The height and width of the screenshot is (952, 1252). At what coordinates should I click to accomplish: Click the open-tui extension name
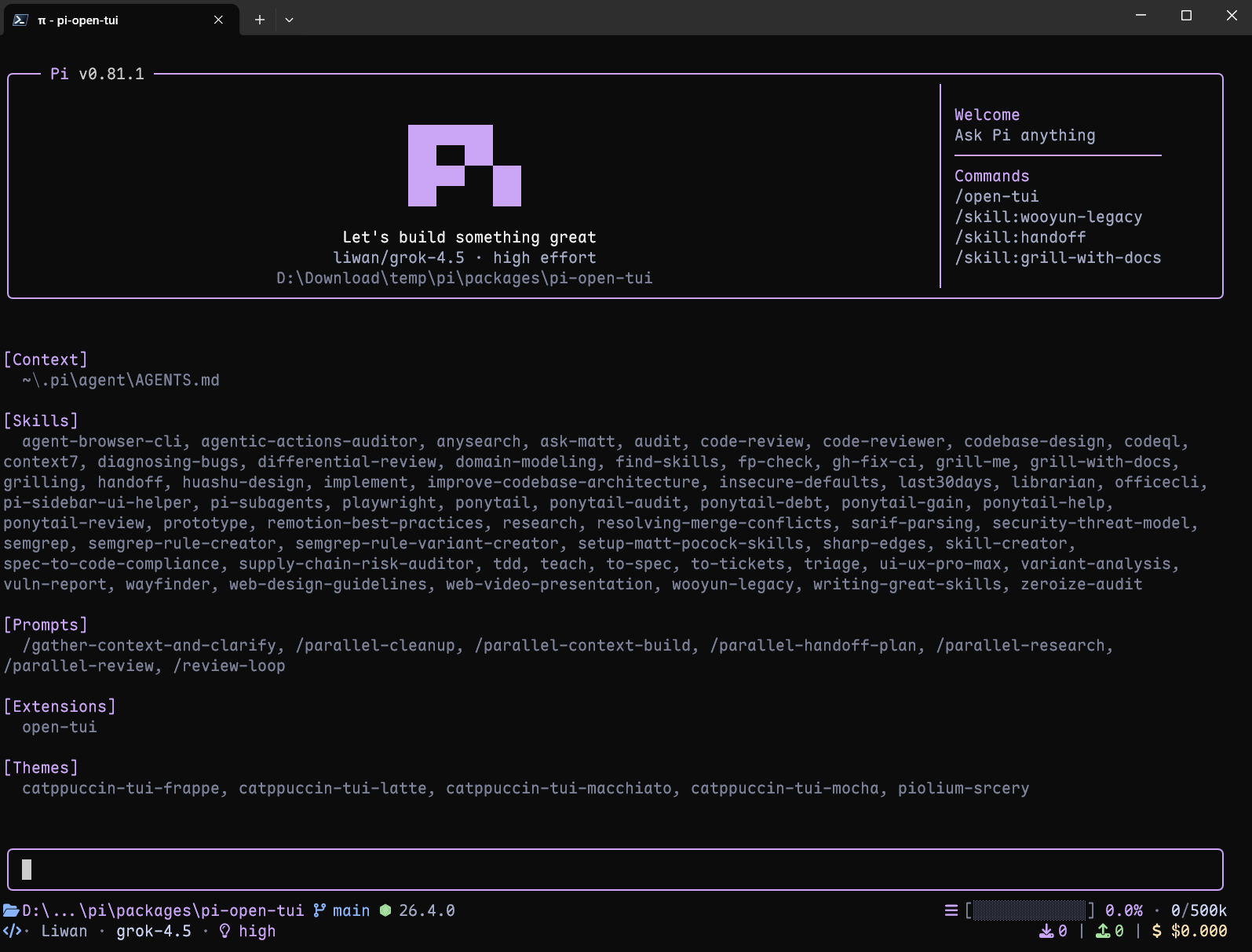[60, 727]
